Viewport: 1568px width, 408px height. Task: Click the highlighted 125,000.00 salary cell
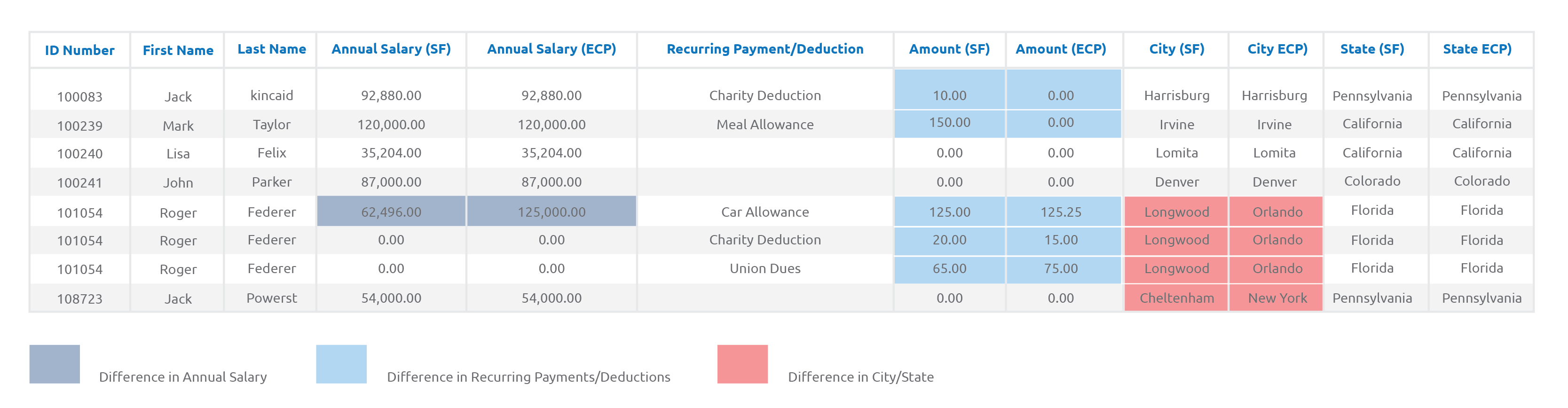click(x=552, y=212)
